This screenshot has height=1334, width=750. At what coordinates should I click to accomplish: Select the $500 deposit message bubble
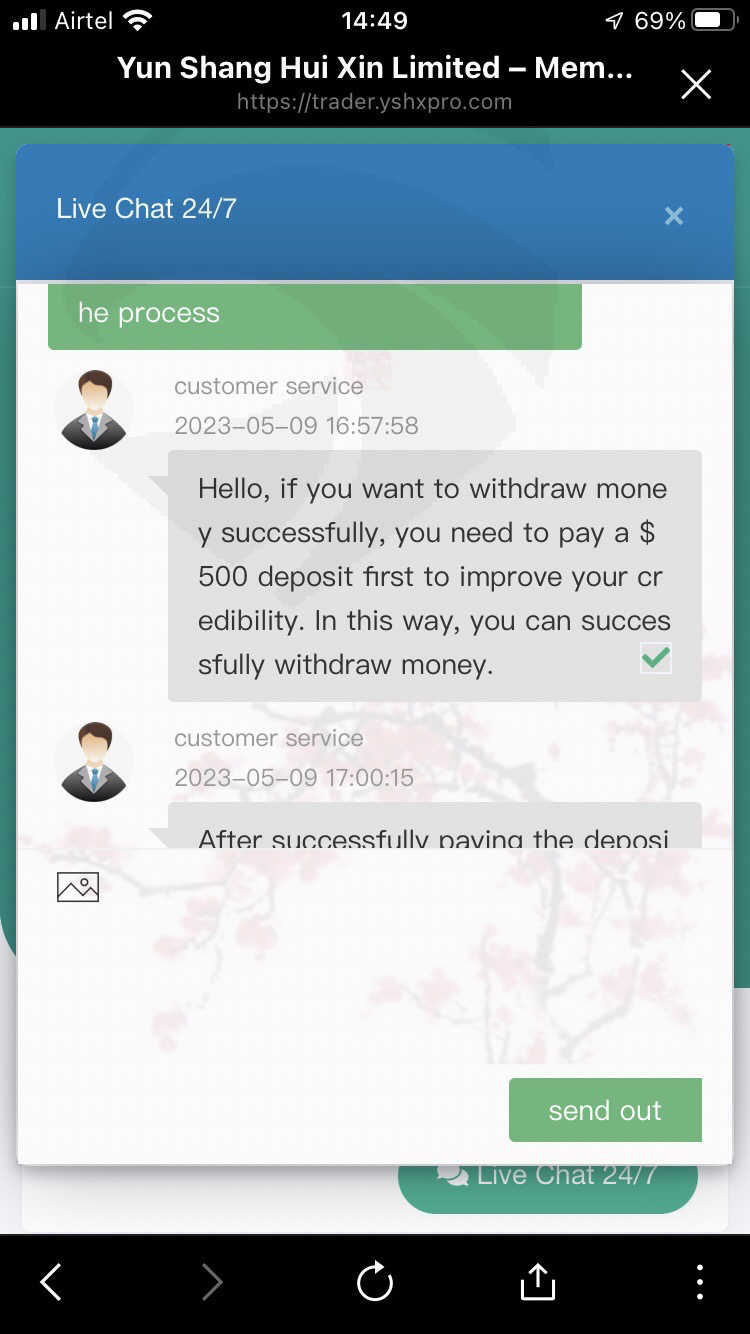435,576
